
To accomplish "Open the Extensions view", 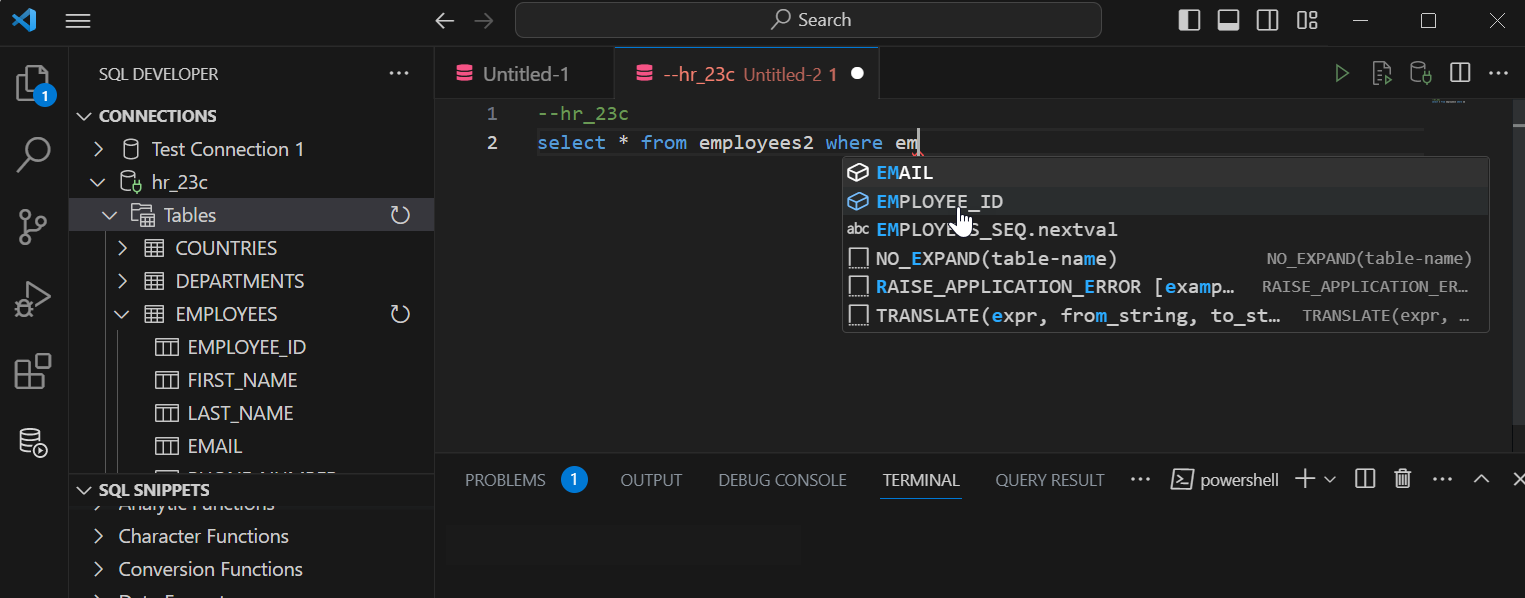I will point(33,371).
